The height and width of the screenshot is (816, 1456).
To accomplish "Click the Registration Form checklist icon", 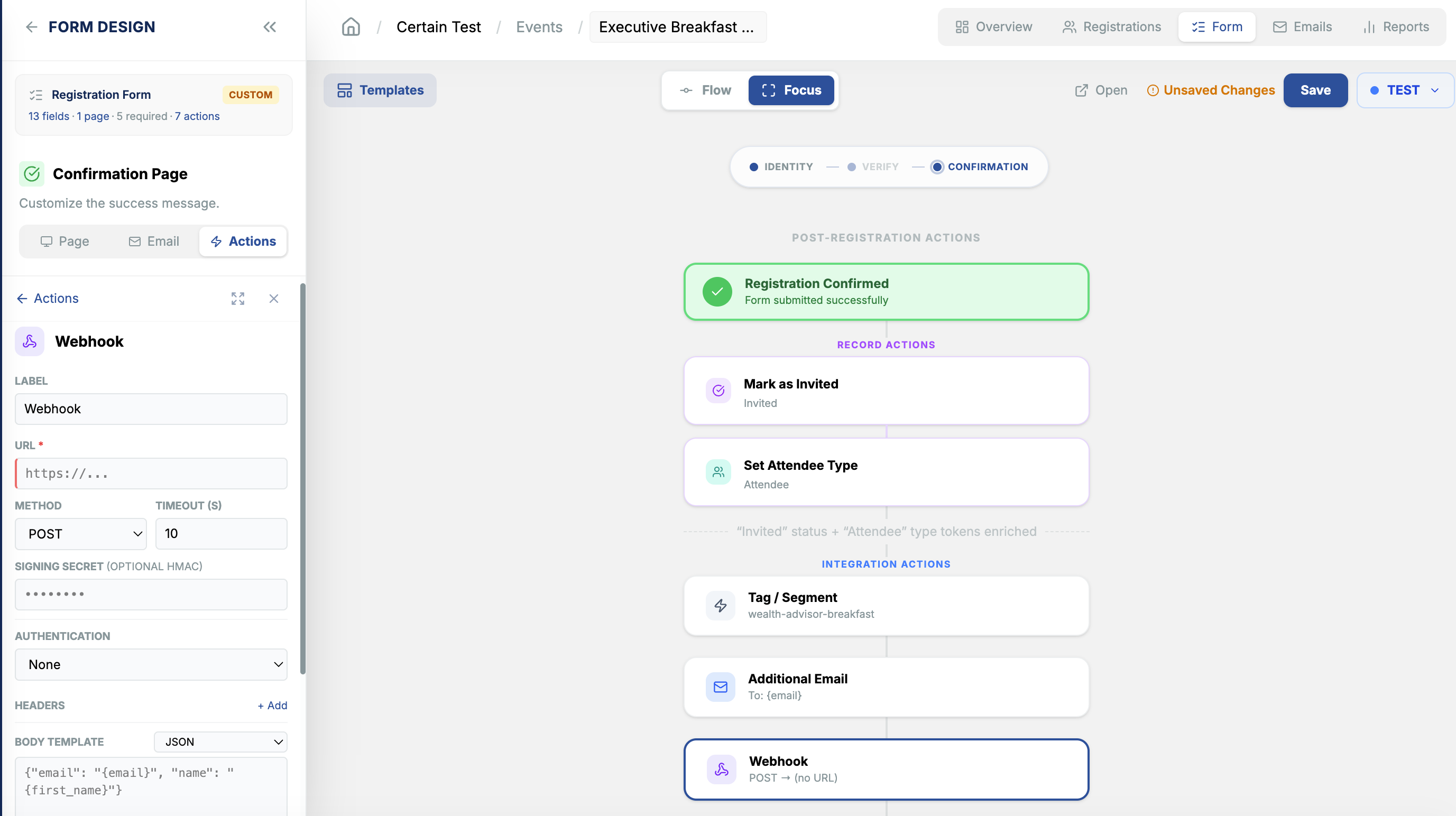I will click(36, 95).
